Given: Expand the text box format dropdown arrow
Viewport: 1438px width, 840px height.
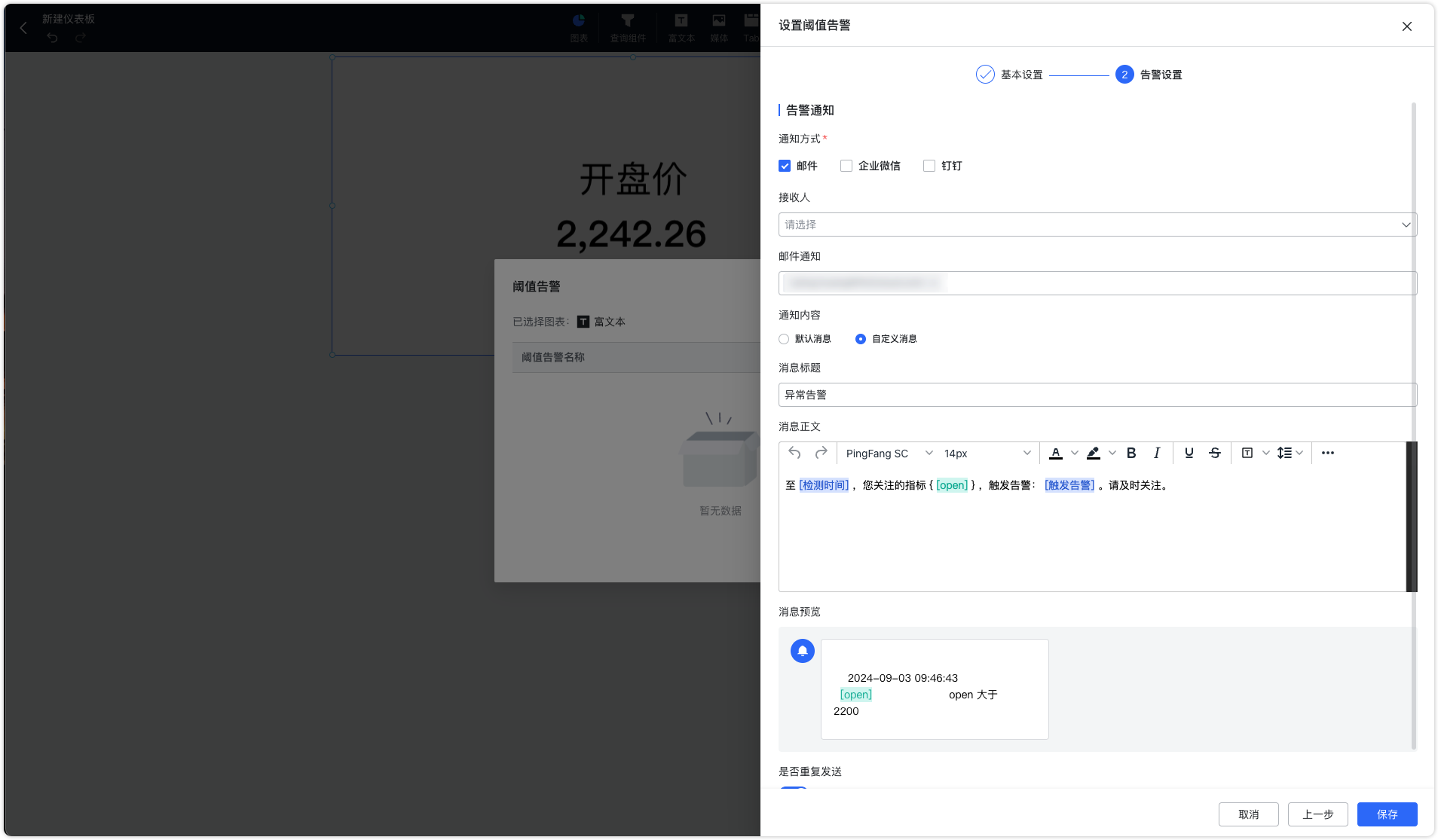Looking at the screenshot, I should (x=1266, y=453).
